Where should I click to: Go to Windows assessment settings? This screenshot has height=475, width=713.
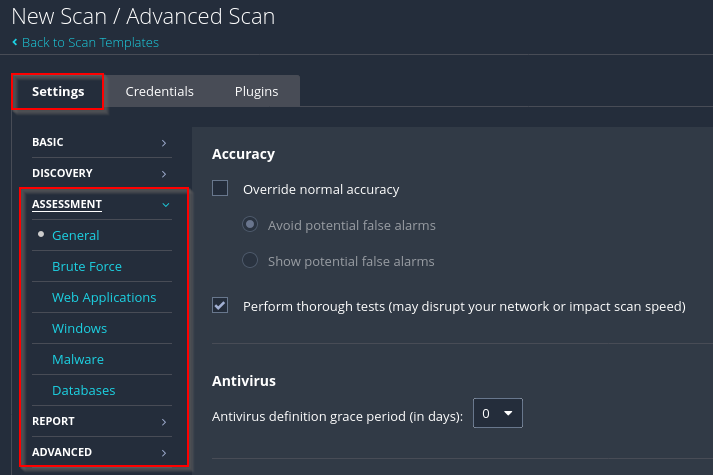point(79,329)
